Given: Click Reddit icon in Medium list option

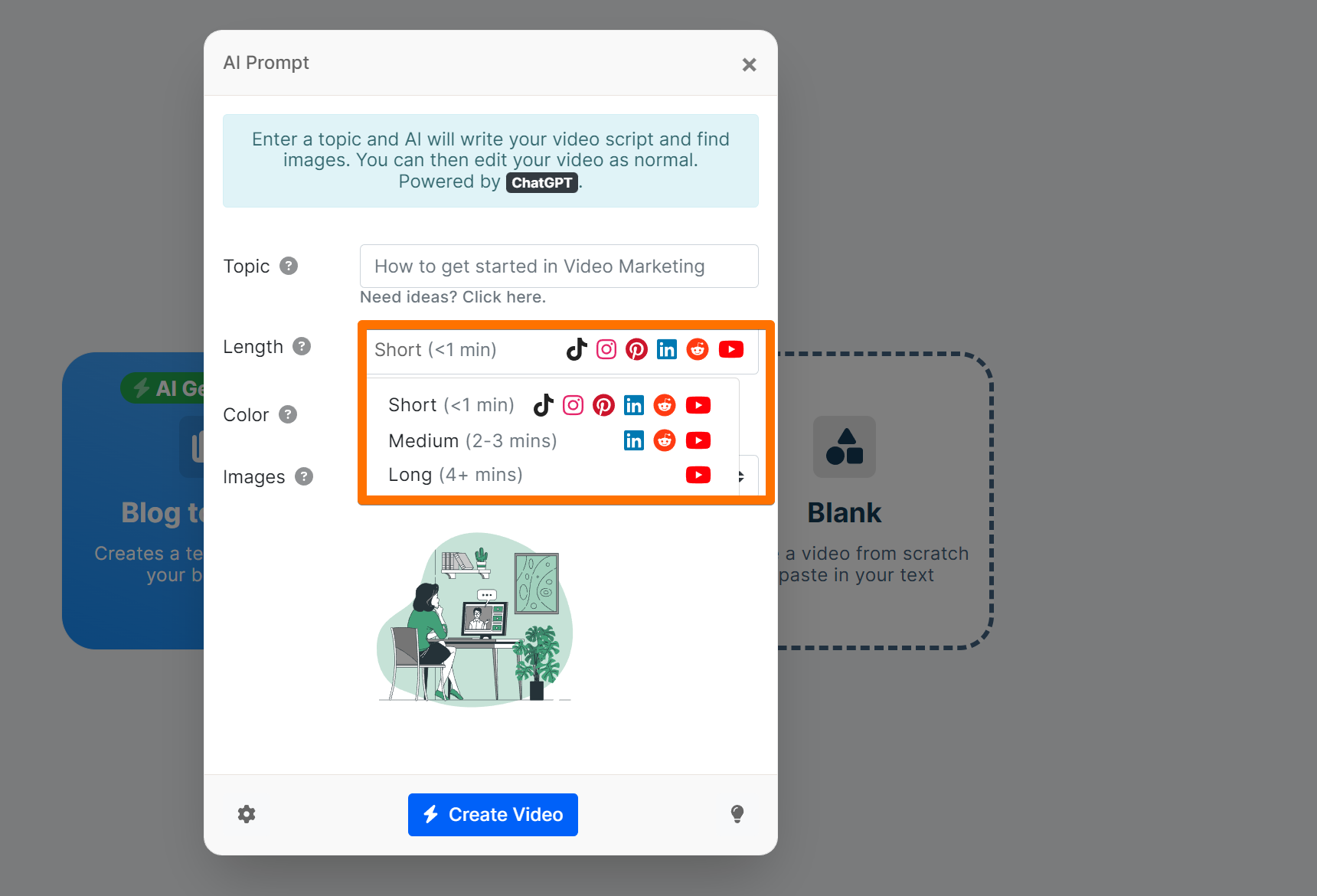Looking at the screenshot, I should click(x=665, y=440).
